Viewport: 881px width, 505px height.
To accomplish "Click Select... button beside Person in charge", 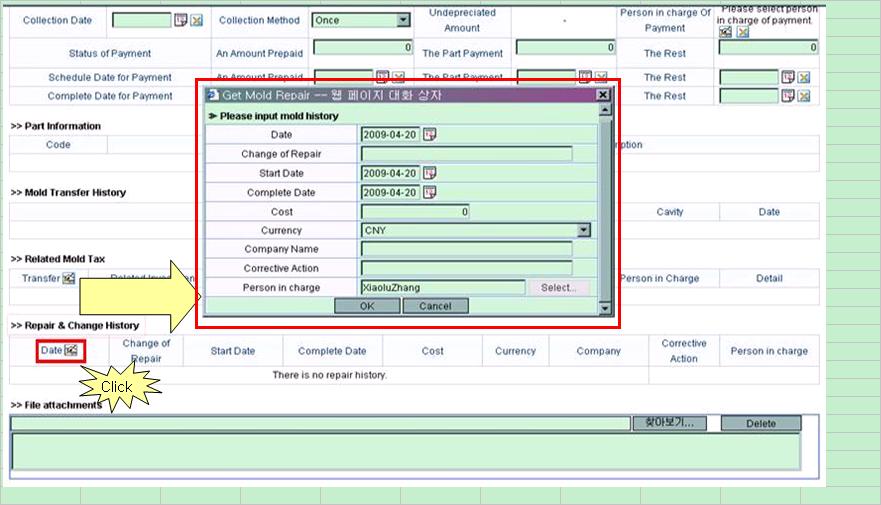I will point(558,288).
